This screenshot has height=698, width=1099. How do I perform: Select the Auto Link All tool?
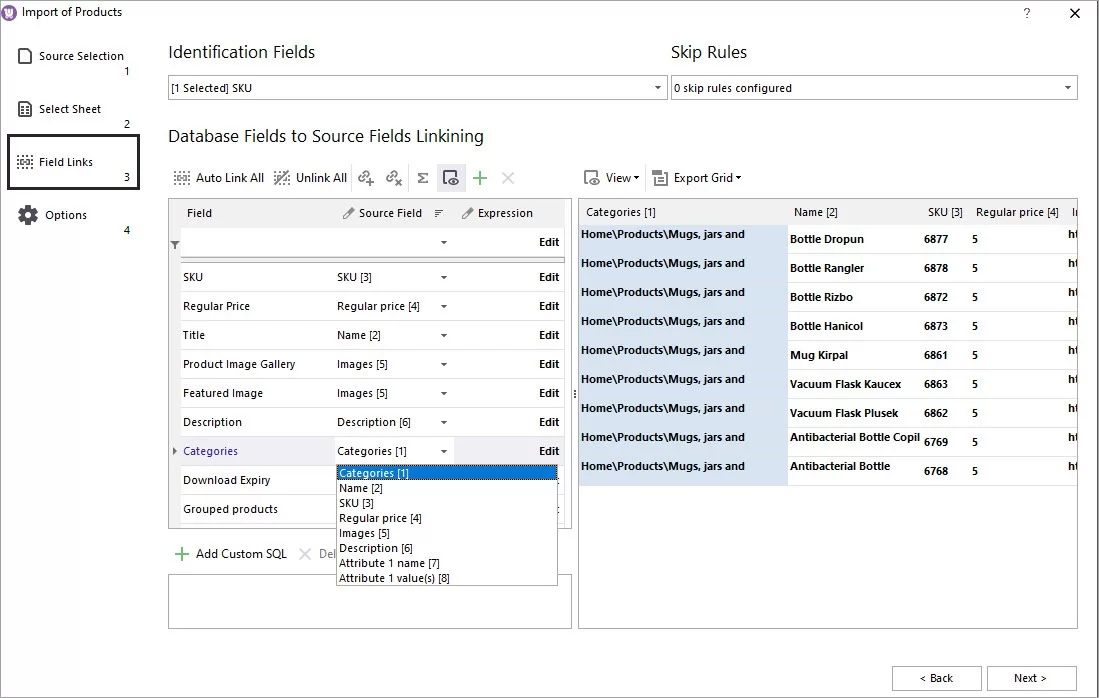coord(218,177)
